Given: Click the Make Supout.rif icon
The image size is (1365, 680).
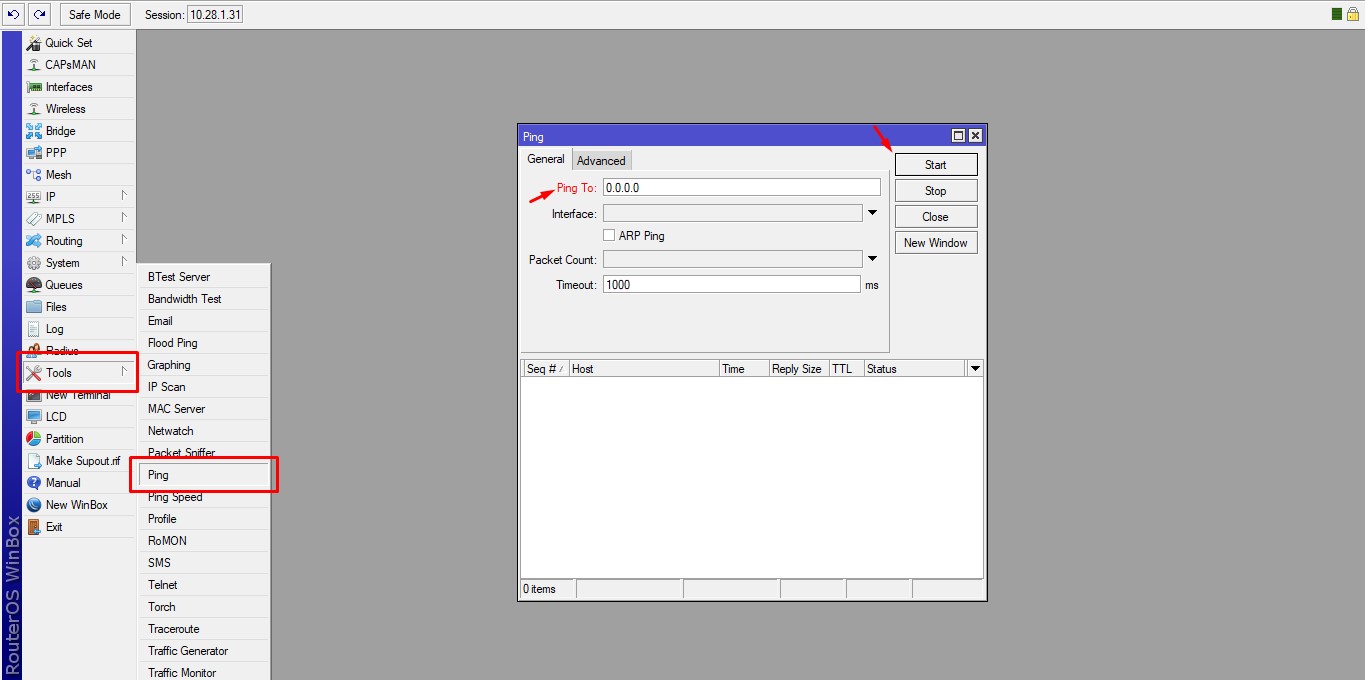Looking at the screenshot, I should pos(34,461).
